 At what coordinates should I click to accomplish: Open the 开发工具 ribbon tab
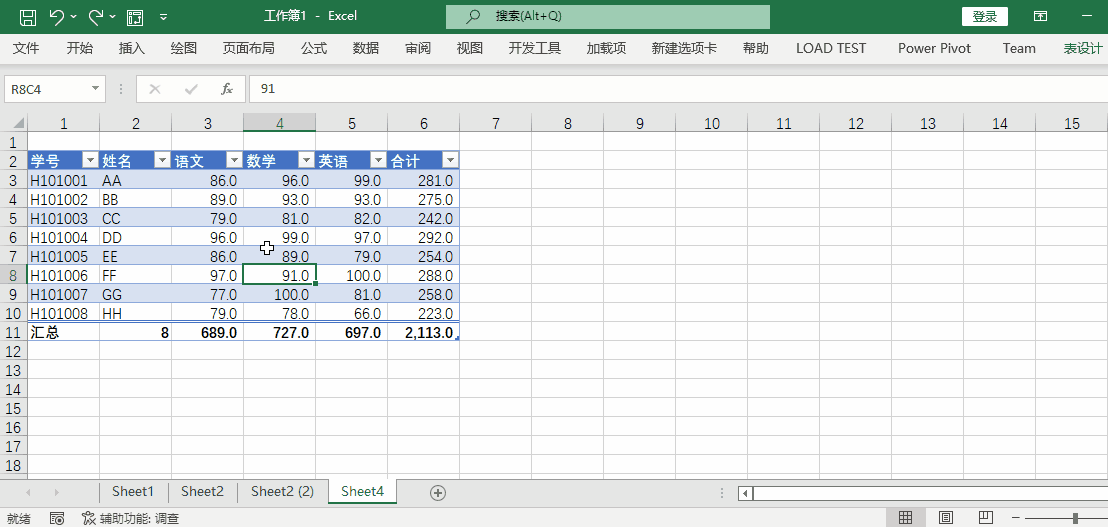coord(534,48)
